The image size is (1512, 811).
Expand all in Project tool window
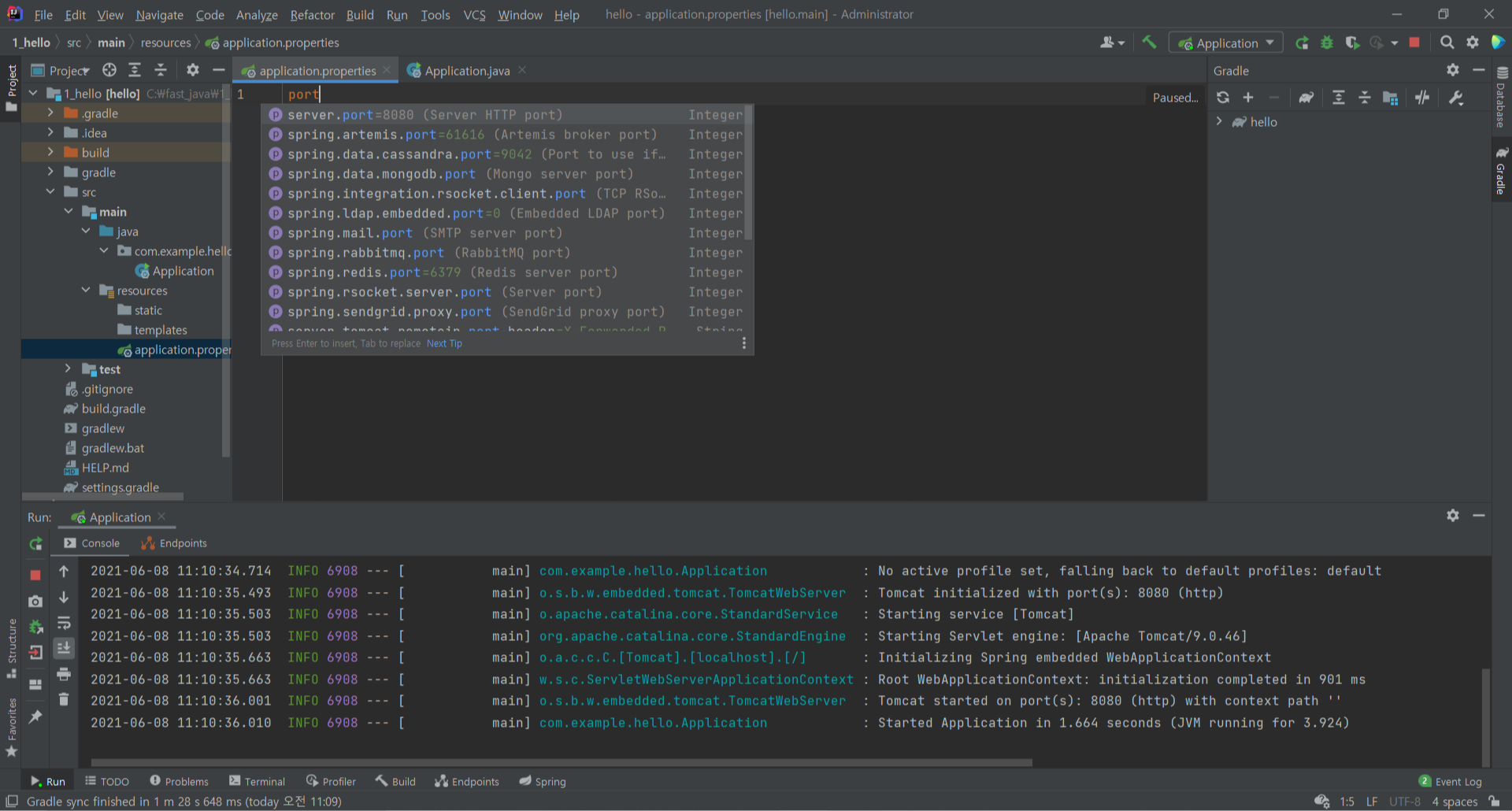click(x=135, y=70)
